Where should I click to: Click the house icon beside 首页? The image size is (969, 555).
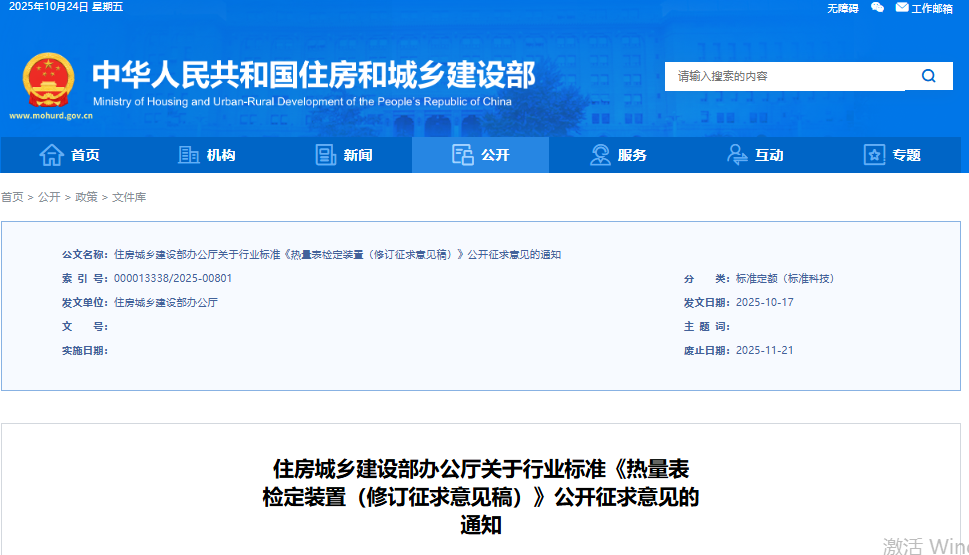pos(51,155)
